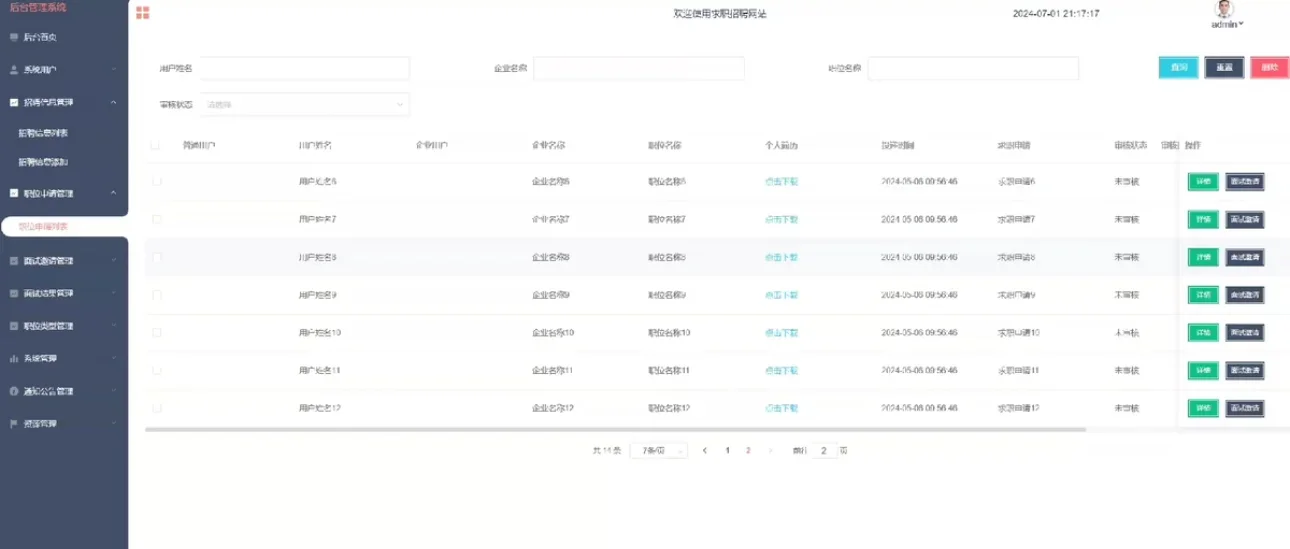Screen dimensions: 1290x549
Task: Click the grid menu toggle icon in header
Action: click(x=143, y=13)
